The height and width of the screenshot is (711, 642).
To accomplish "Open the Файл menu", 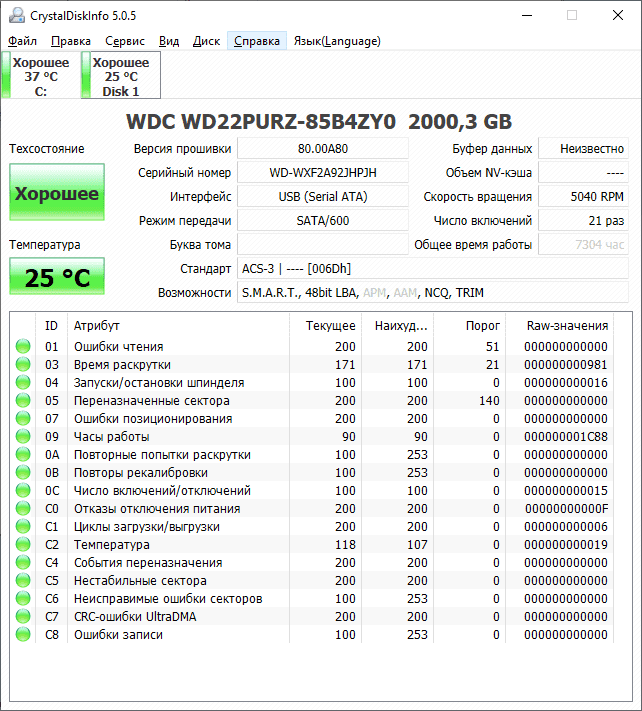I will (x=22, y=41).
